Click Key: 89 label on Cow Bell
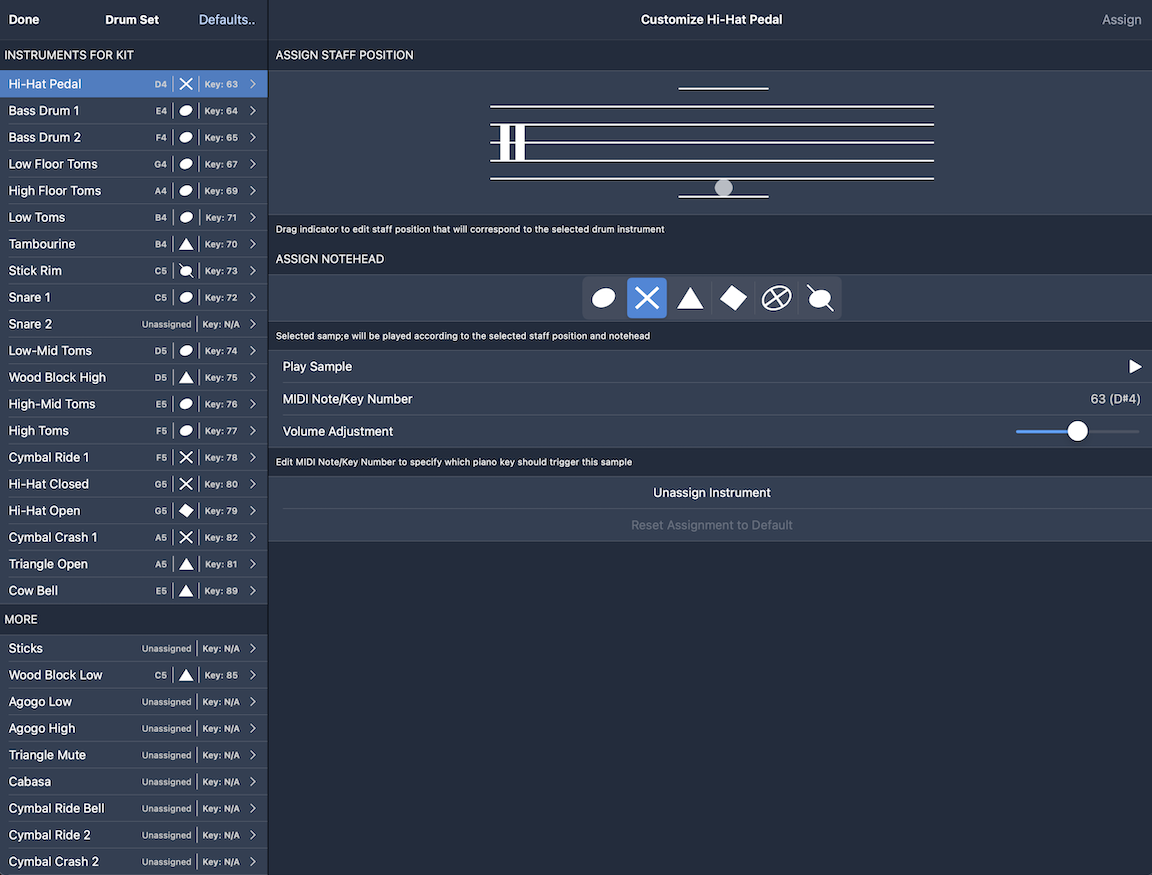 221,591
